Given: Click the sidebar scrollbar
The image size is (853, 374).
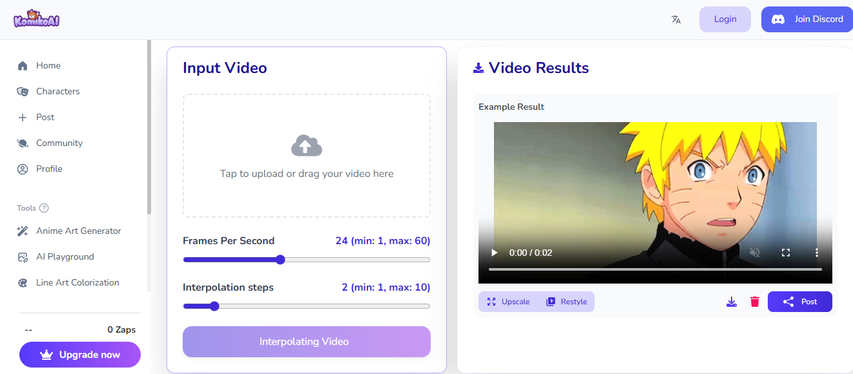Looking at the screenshot, I should tap(149, 127).
